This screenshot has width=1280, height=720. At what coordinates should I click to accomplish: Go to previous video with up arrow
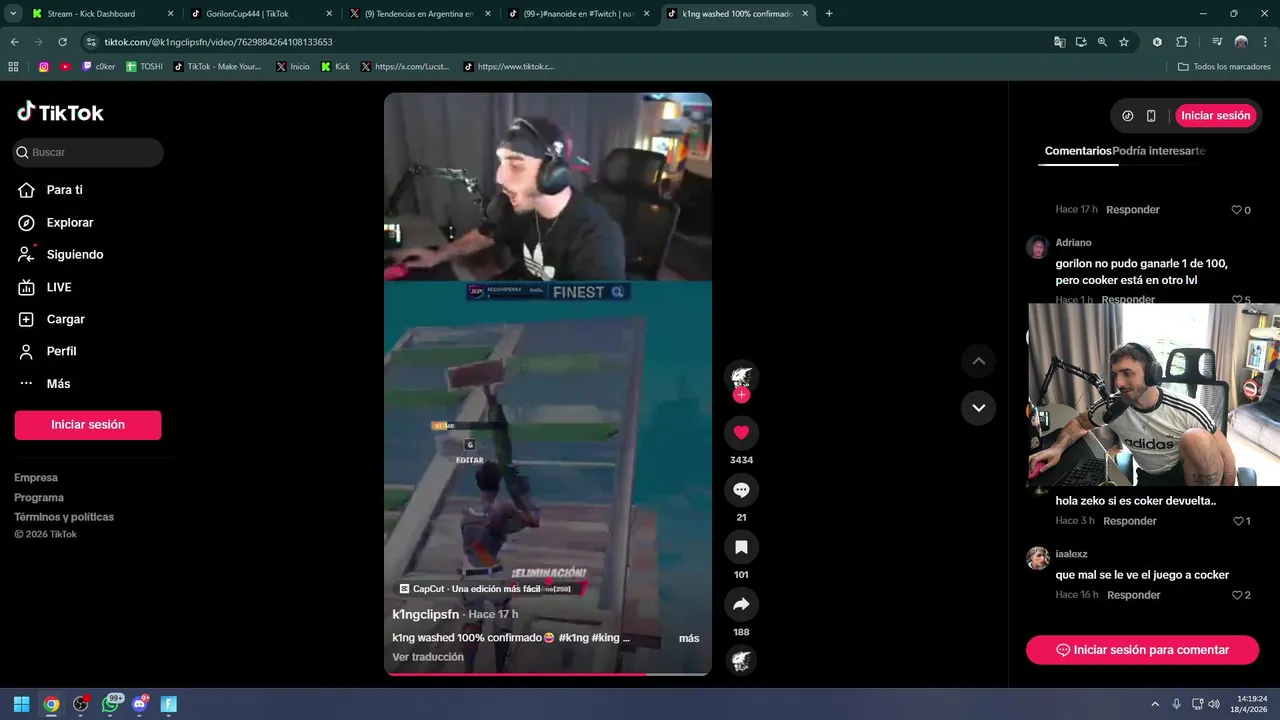point(978,361)
